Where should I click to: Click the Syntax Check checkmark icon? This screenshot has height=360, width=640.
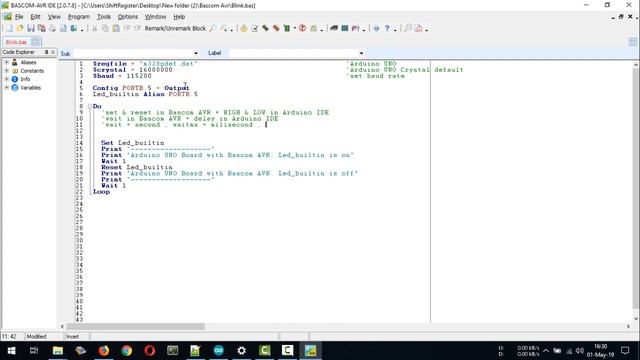[x=255, y=28]
